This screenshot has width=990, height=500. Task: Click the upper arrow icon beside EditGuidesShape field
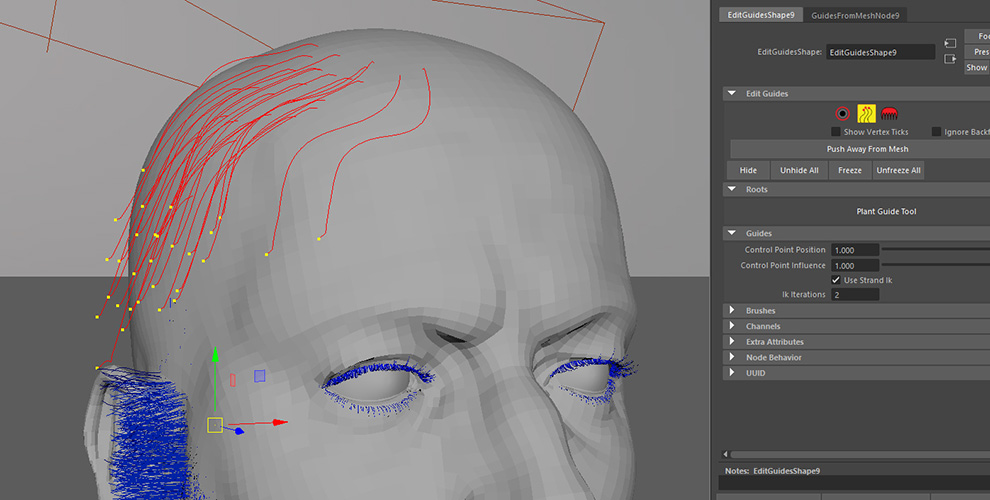(x=950, y=44)
